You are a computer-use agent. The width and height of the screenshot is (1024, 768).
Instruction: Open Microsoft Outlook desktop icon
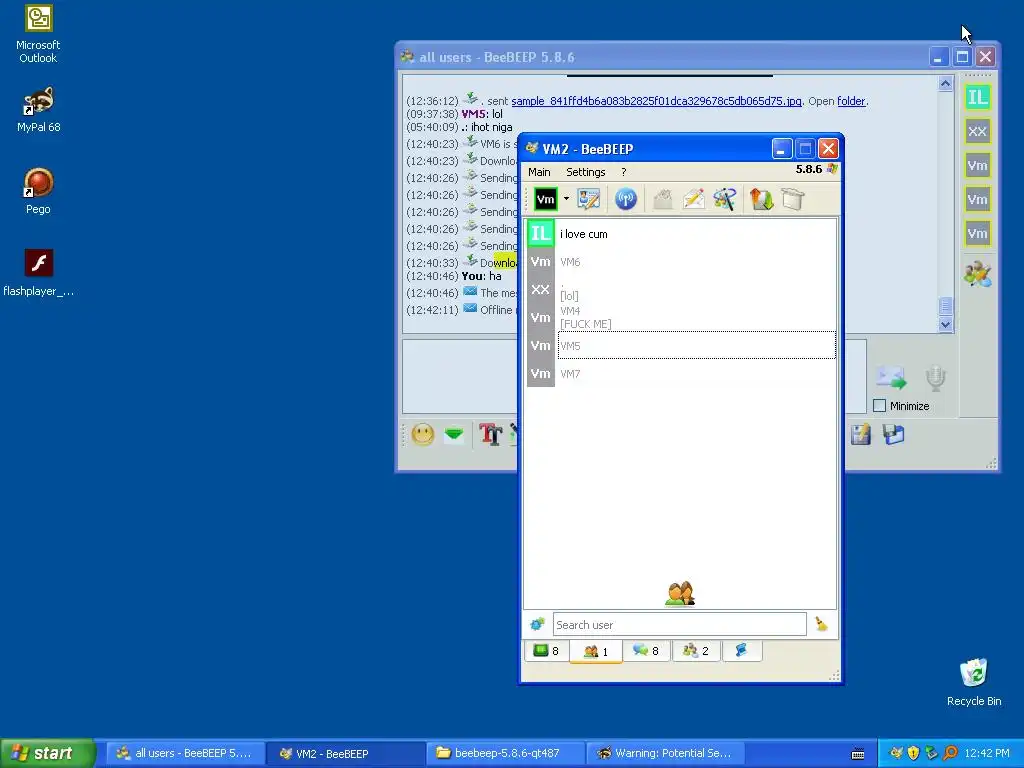[x=39, y=33]
